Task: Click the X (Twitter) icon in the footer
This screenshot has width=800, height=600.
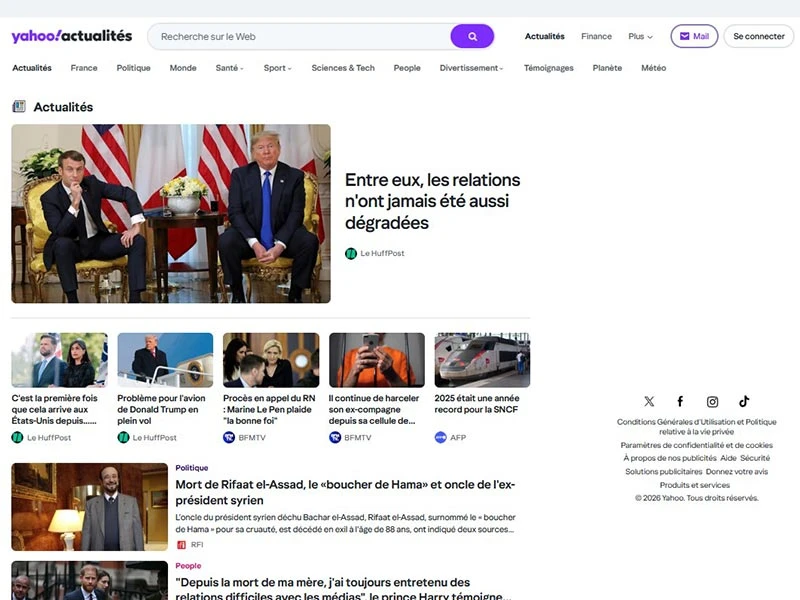Action: coord(649,402)
